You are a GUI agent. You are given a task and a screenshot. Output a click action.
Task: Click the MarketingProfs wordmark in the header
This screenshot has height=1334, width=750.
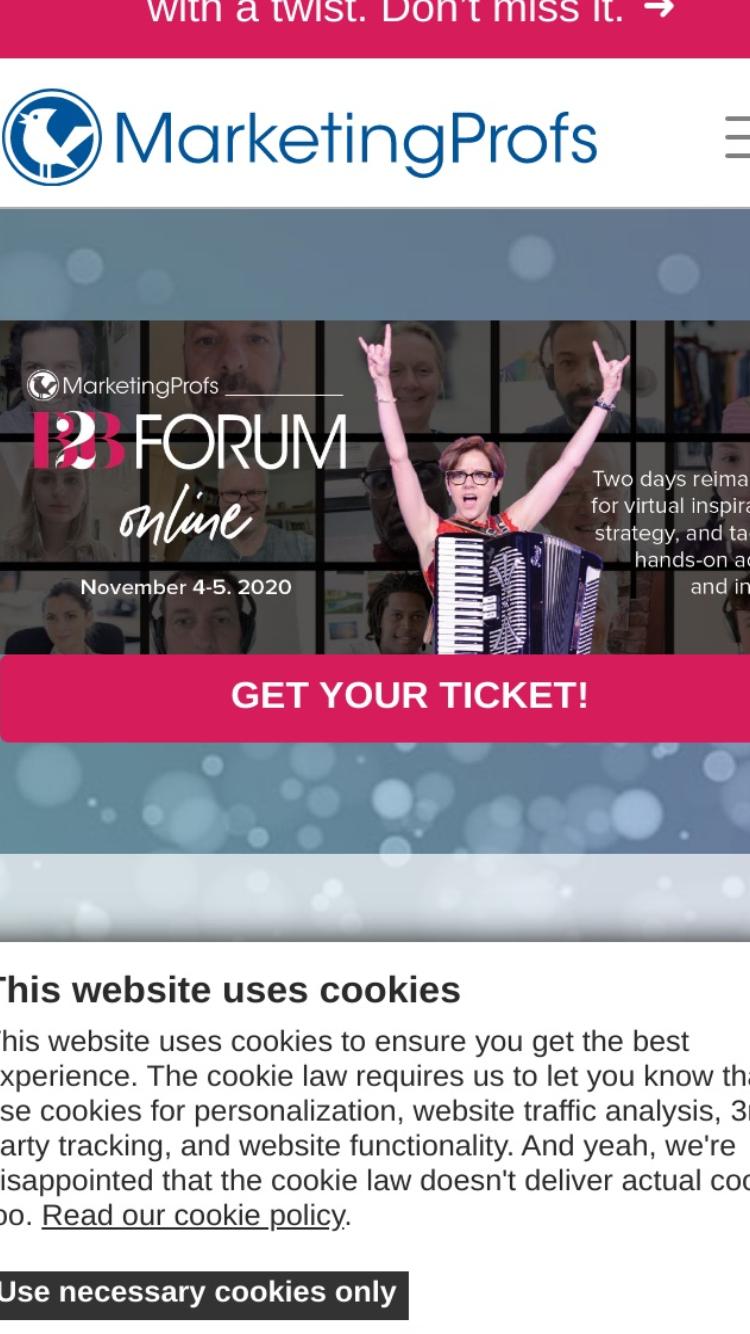[356, 141]
